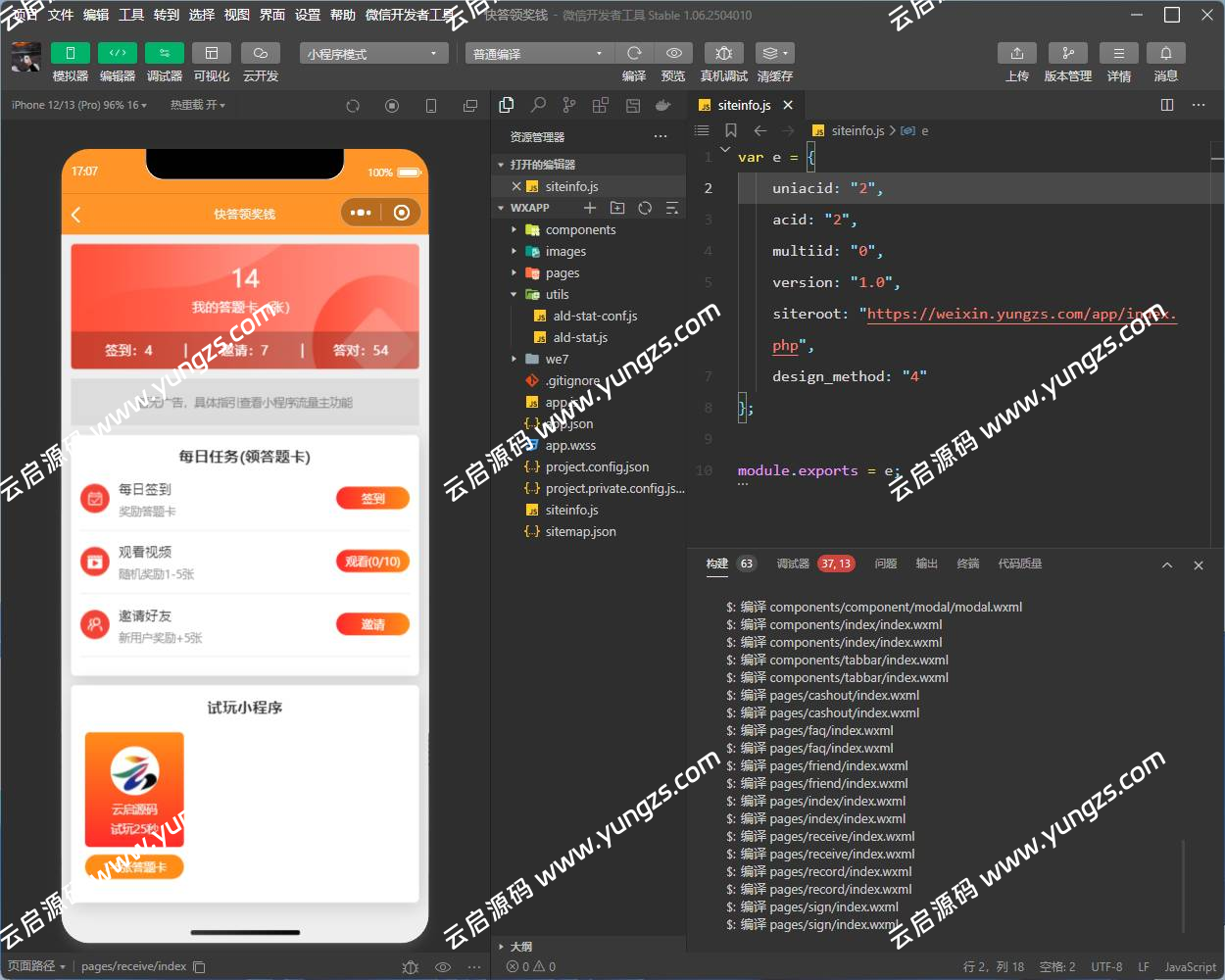Screen dimensions: 1225x980
Task: Open app.wxss in file tree
Action: pyautogui.click(x=570, y=446)
